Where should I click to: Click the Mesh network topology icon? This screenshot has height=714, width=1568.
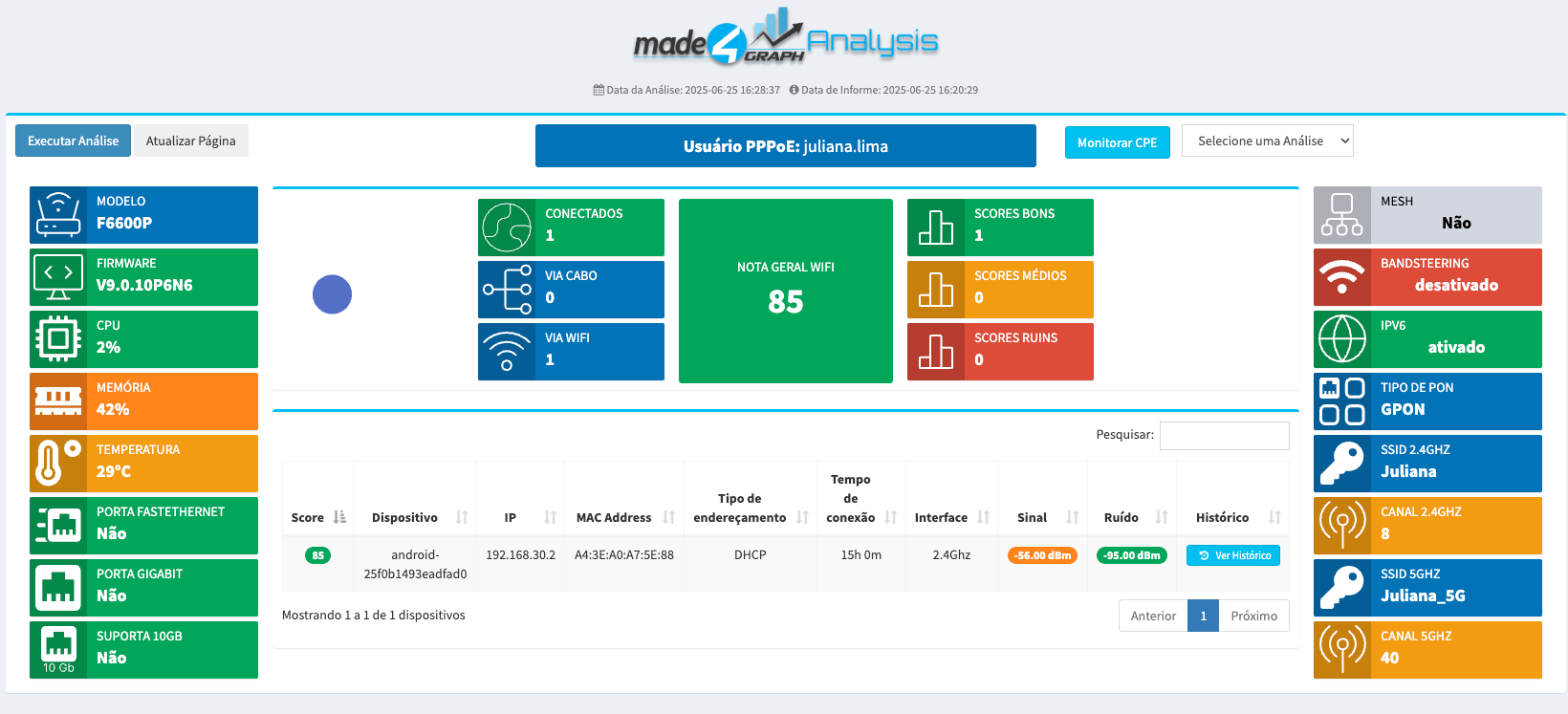coord(1342,215)
